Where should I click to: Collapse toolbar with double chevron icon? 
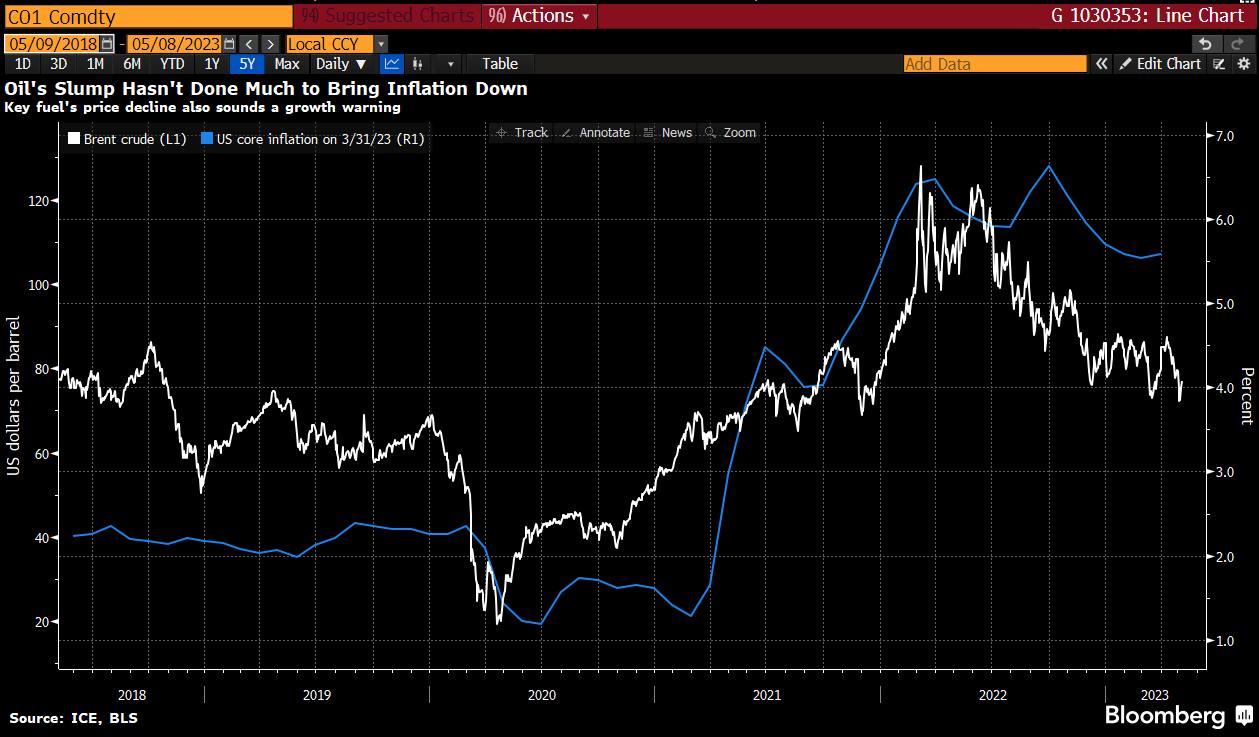(x=1101, y=64)
